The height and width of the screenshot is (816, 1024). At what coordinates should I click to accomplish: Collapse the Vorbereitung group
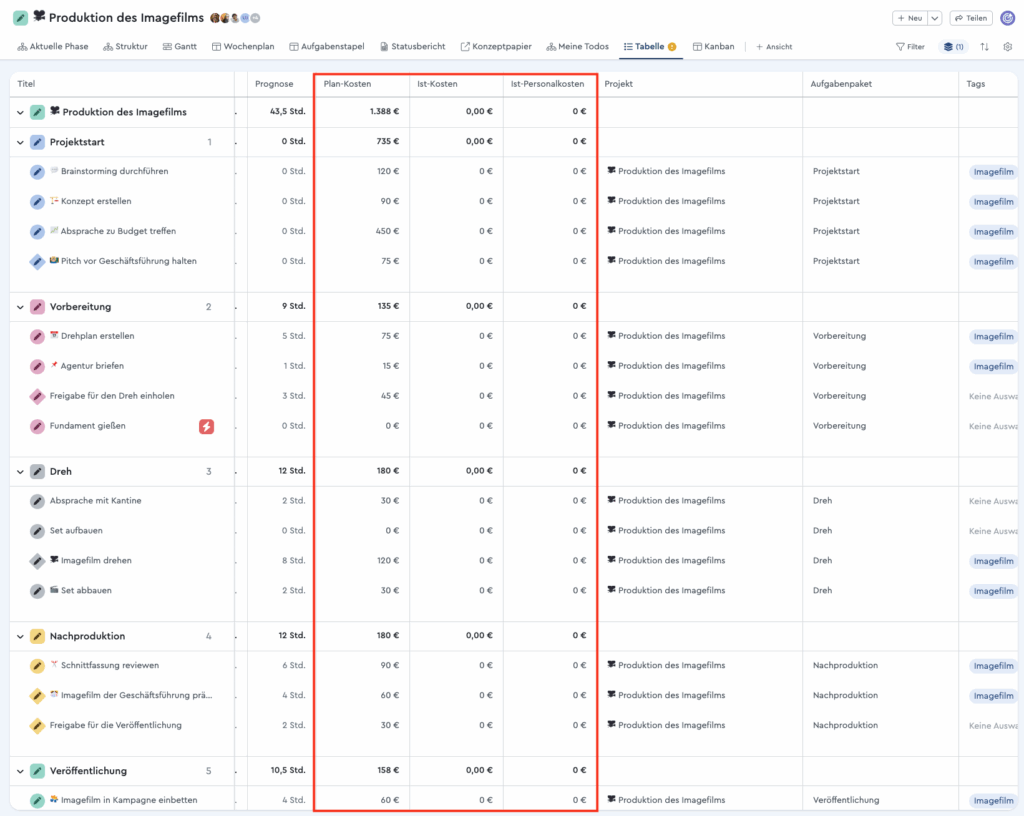[x=20, y=307]
